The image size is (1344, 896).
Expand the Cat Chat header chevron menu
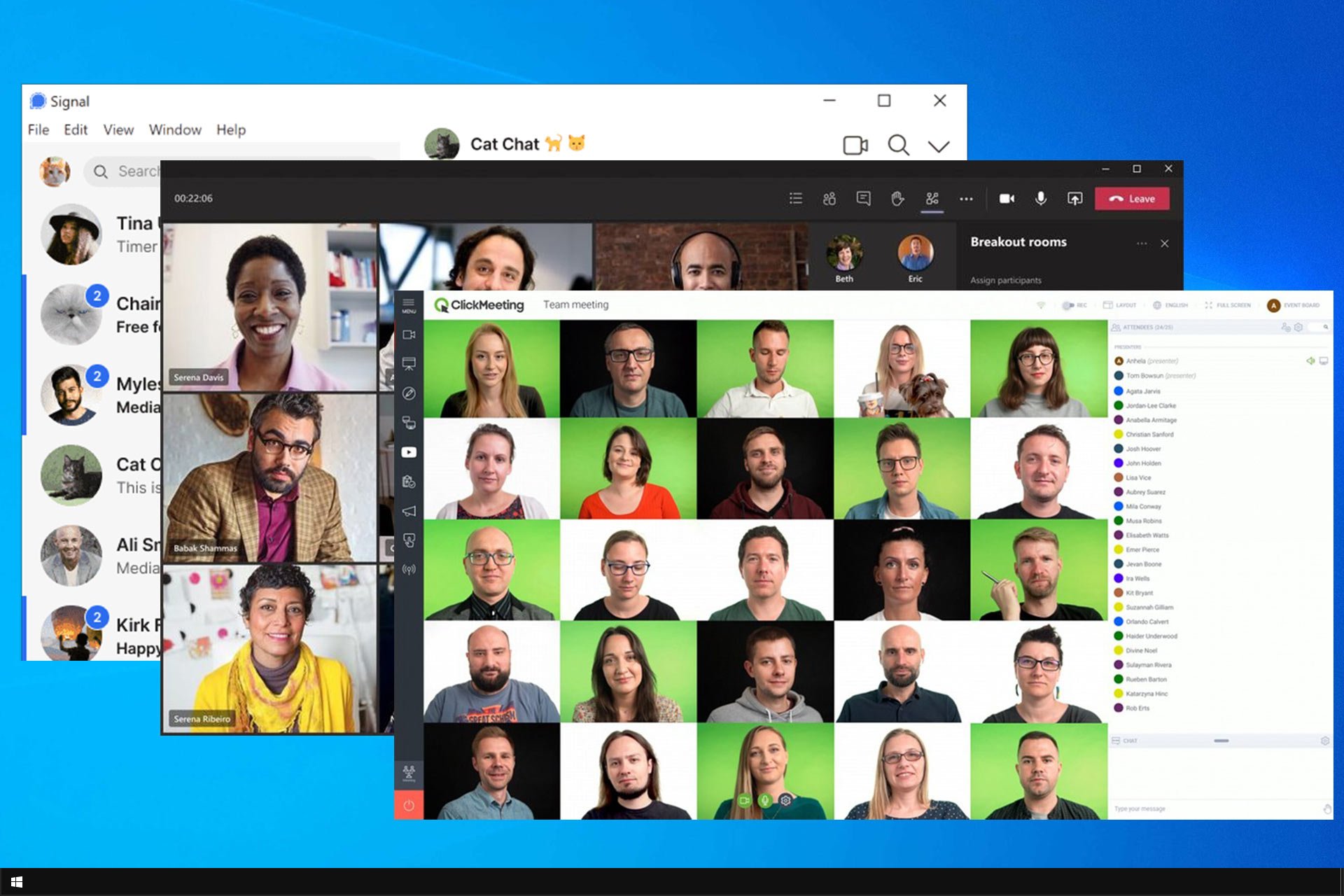tap(939, 146)
